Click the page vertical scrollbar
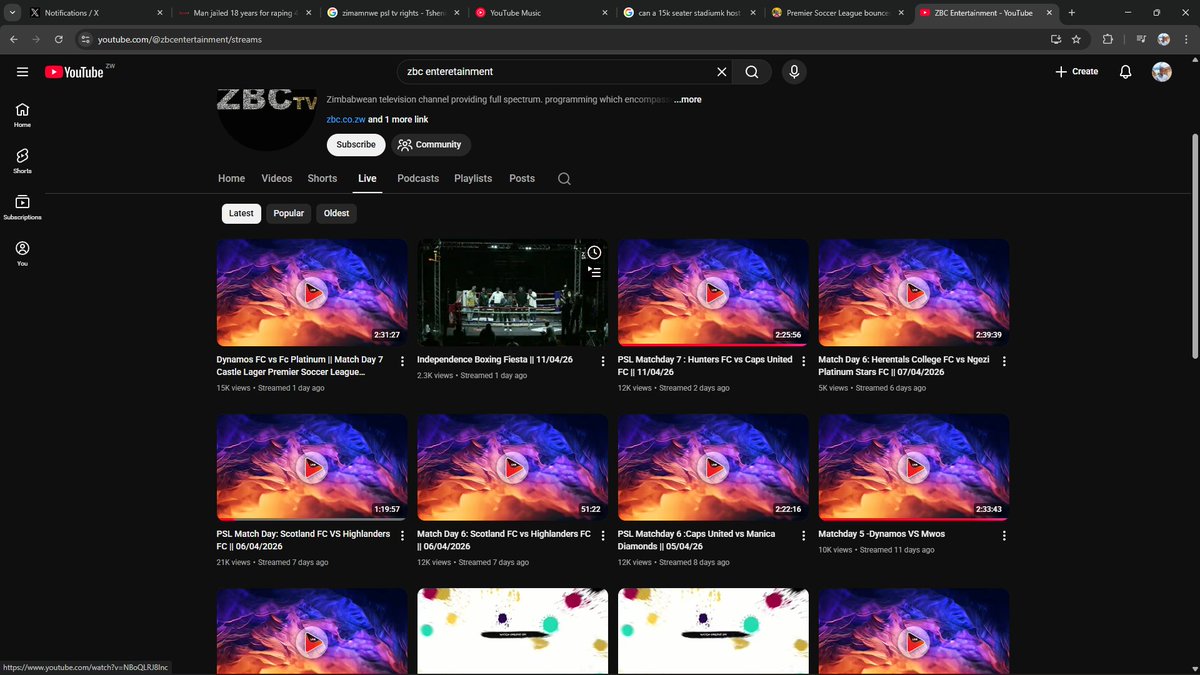Viewport: 1200px width, 675px height. [x=1195, y=245]
